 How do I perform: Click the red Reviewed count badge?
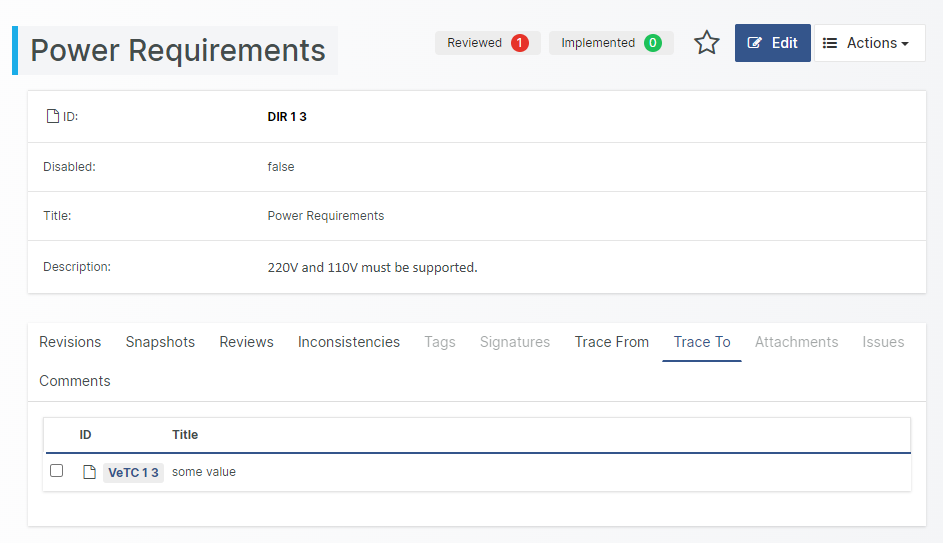519,43
